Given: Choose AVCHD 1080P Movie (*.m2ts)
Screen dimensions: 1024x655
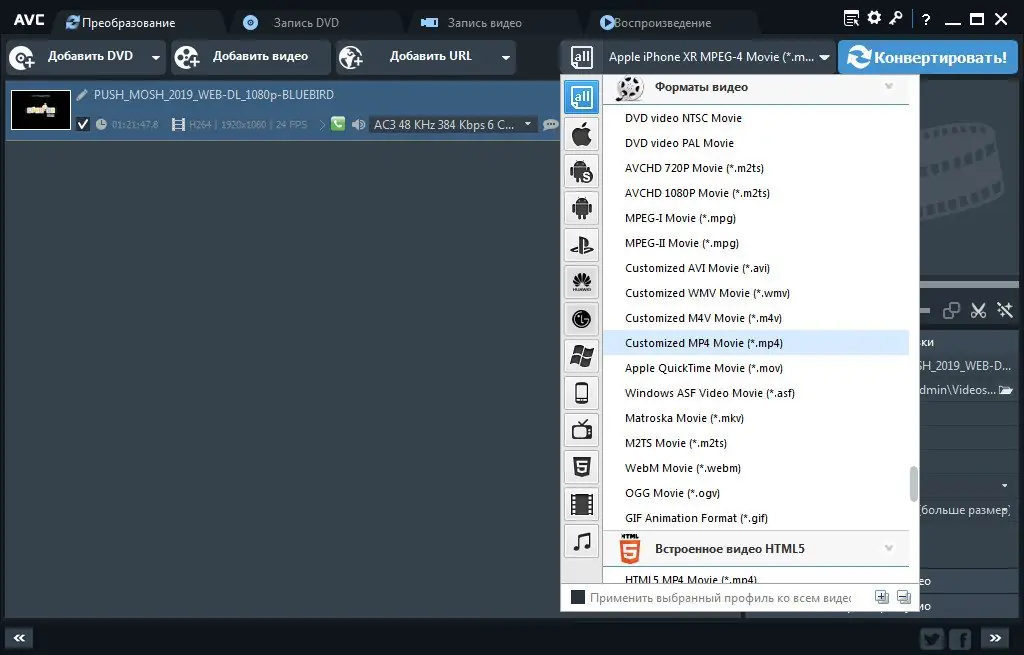Looking at the screenshot, I should (x=756, y=193).
